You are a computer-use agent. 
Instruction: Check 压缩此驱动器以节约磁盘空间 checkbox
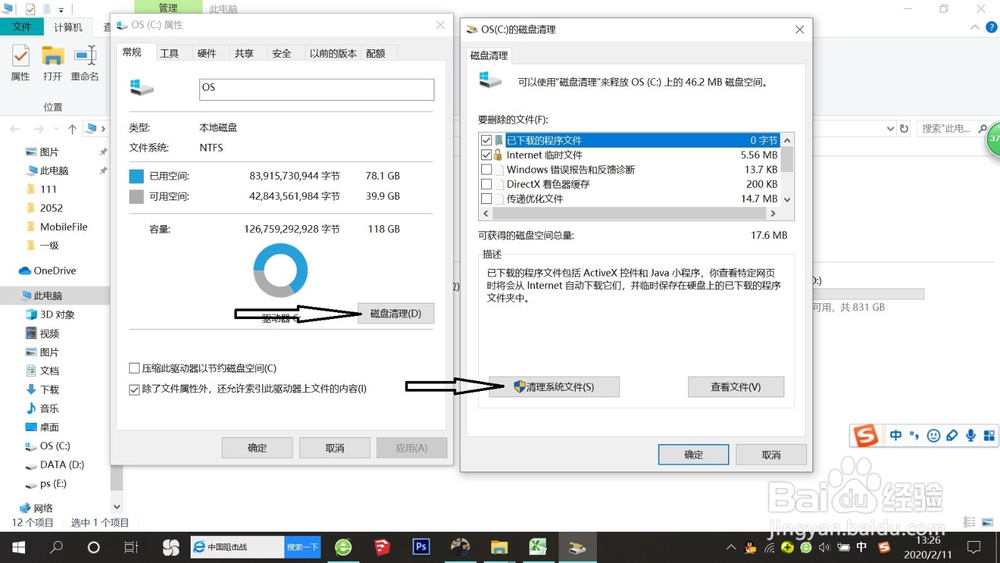[134, 368]
